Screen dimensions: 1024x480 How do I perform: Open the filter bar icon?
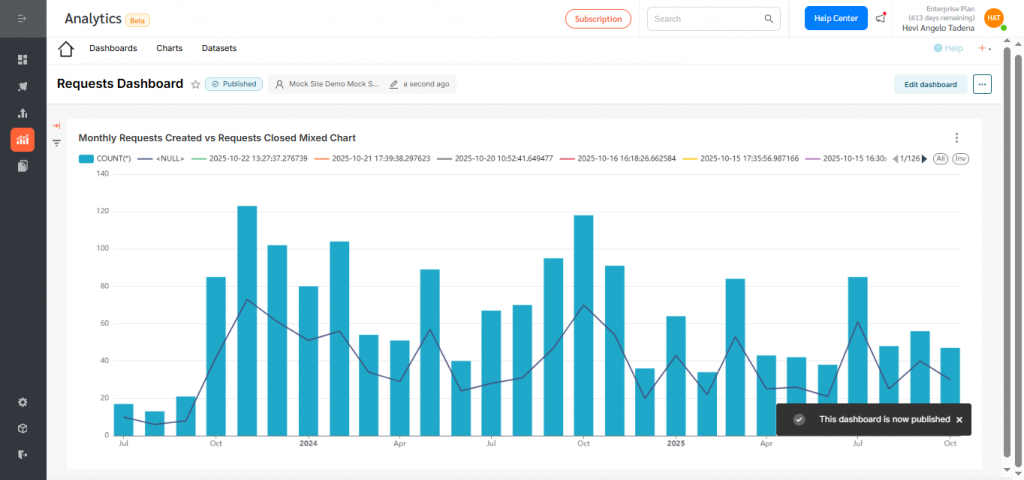[x=57, y=143]
